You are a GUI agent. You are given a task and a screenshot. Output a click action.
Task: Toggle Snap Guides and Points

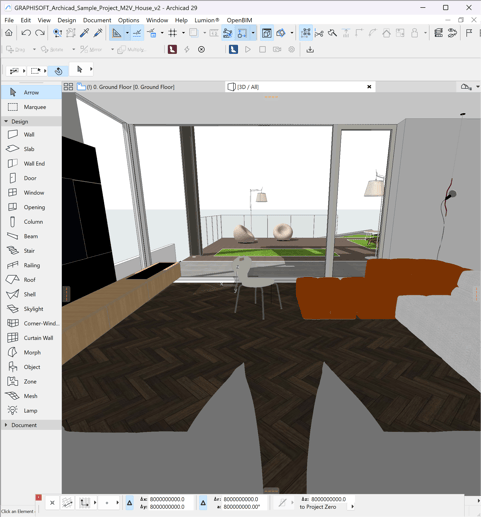pyautogui.click(x=137, y=33)
